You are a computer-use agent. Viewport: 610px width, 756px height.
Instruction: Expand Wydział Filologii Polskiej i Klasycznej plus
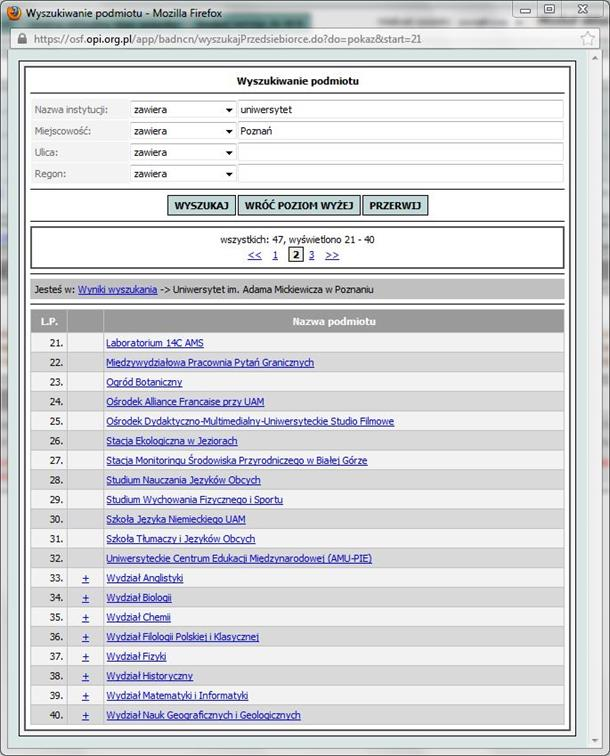pos(85,637)
